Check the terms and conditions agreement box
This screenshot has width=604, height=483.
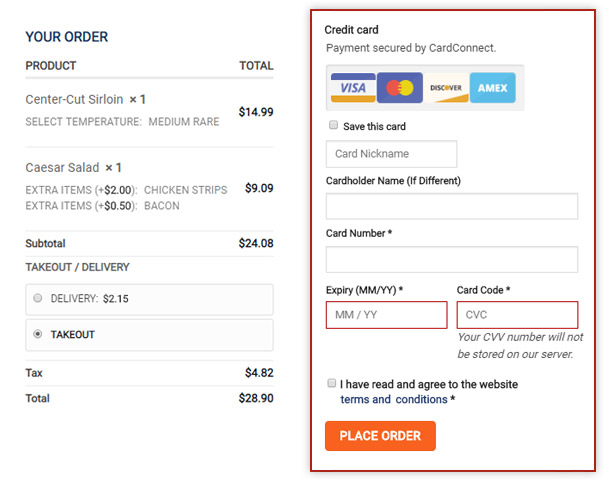[x=331, y=383]
